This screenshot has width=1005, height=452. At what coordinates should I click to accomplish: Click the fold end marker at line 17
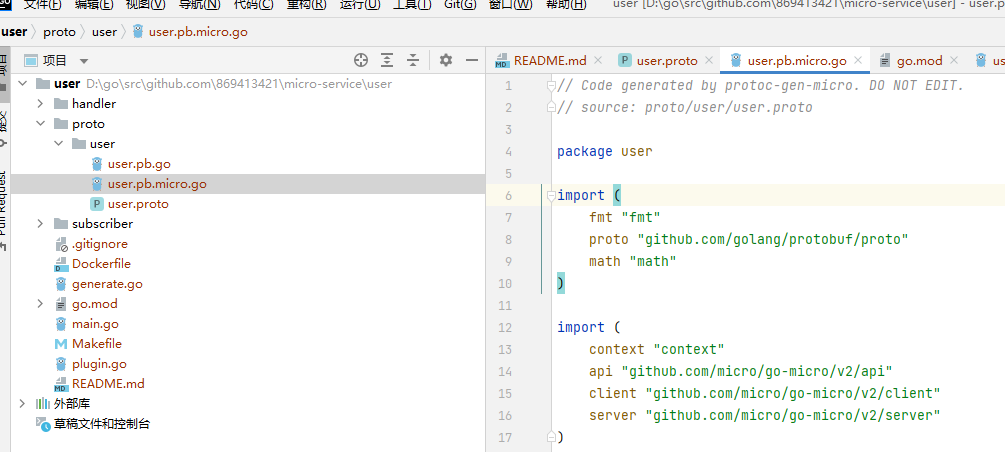tap(550, 437)
